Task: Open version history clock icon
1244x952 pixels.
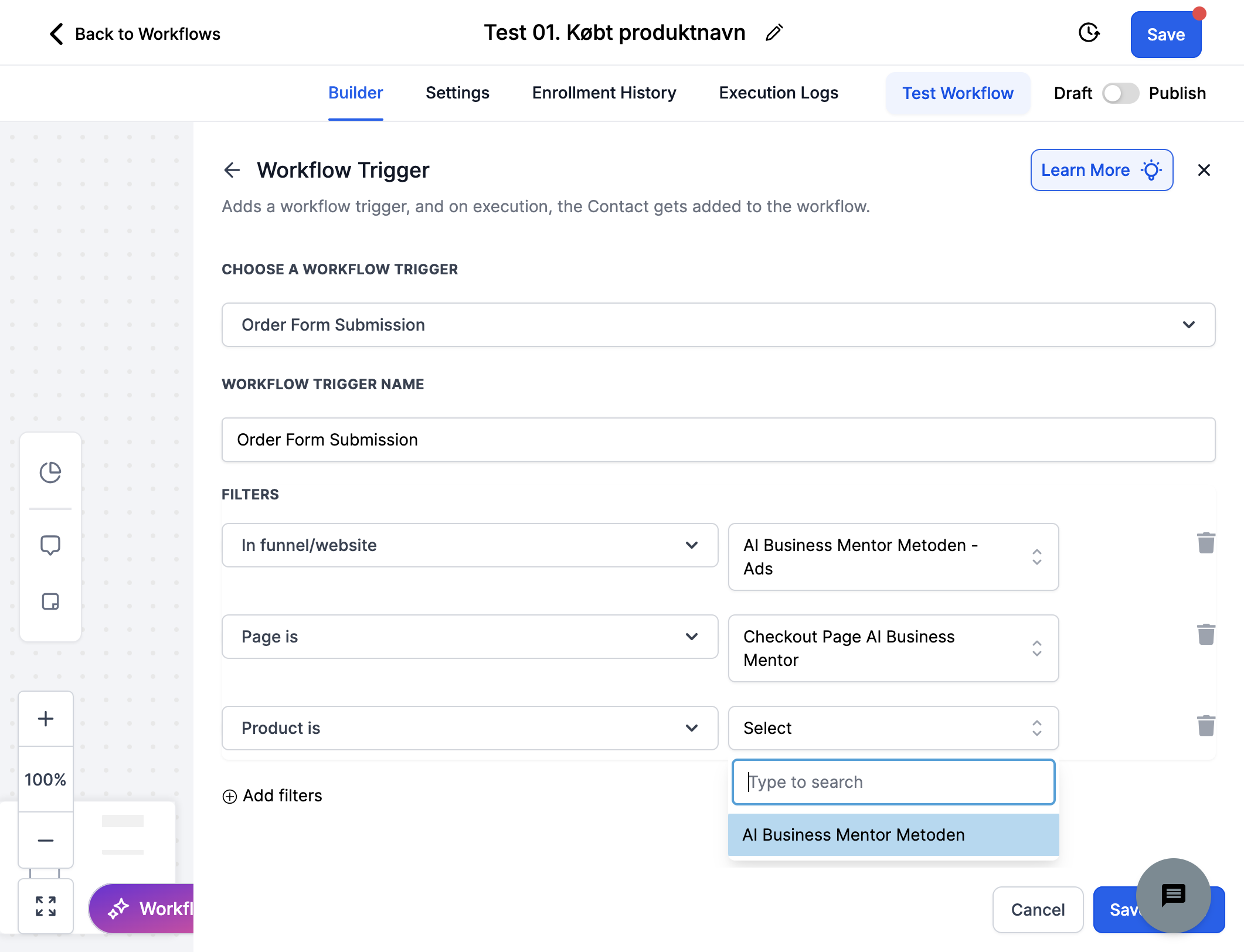Action: [x=1089, y=33]
